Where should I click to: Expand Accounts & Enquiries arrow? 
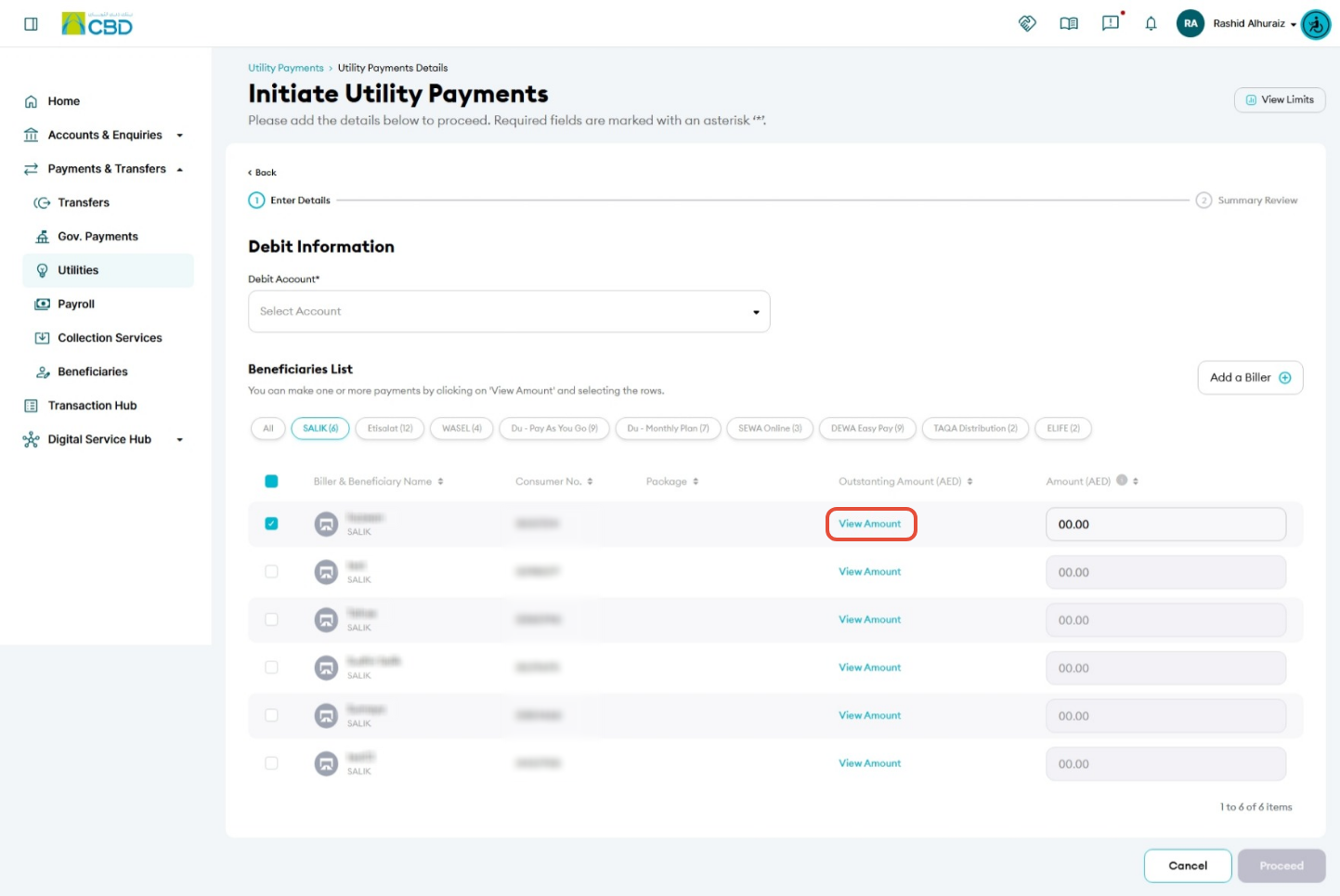click(x=180, y=136)
